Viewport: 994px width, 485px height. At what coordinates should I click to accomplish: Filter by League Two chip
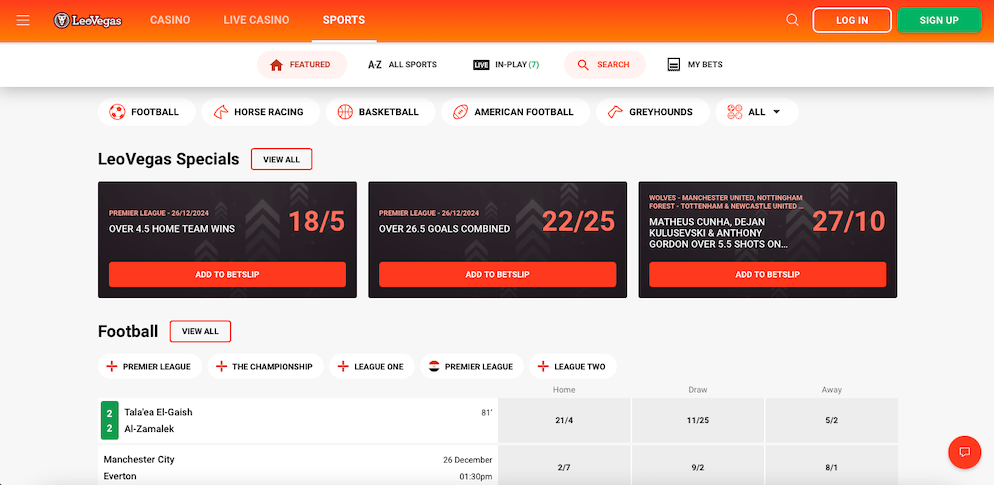coord(573,366)
